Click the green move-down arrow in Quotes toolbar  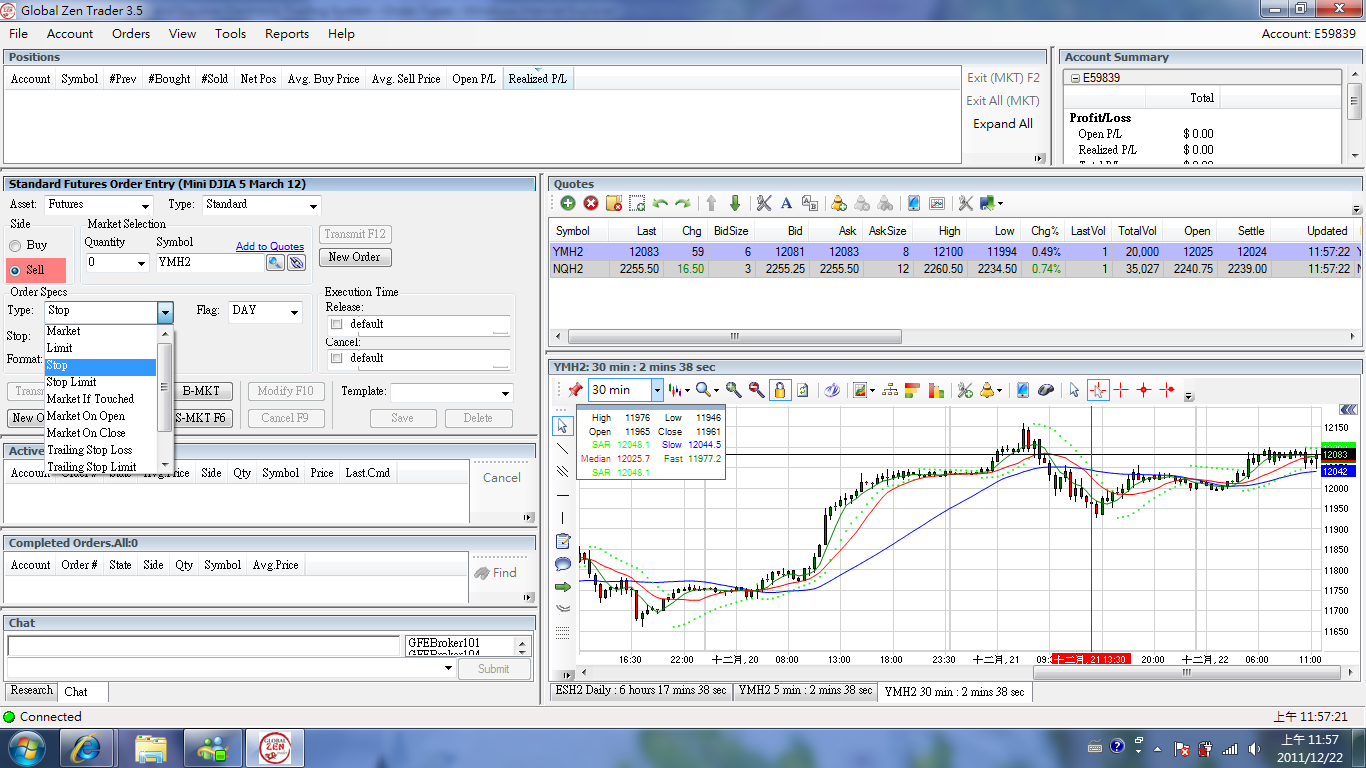[x=735, y=203]
